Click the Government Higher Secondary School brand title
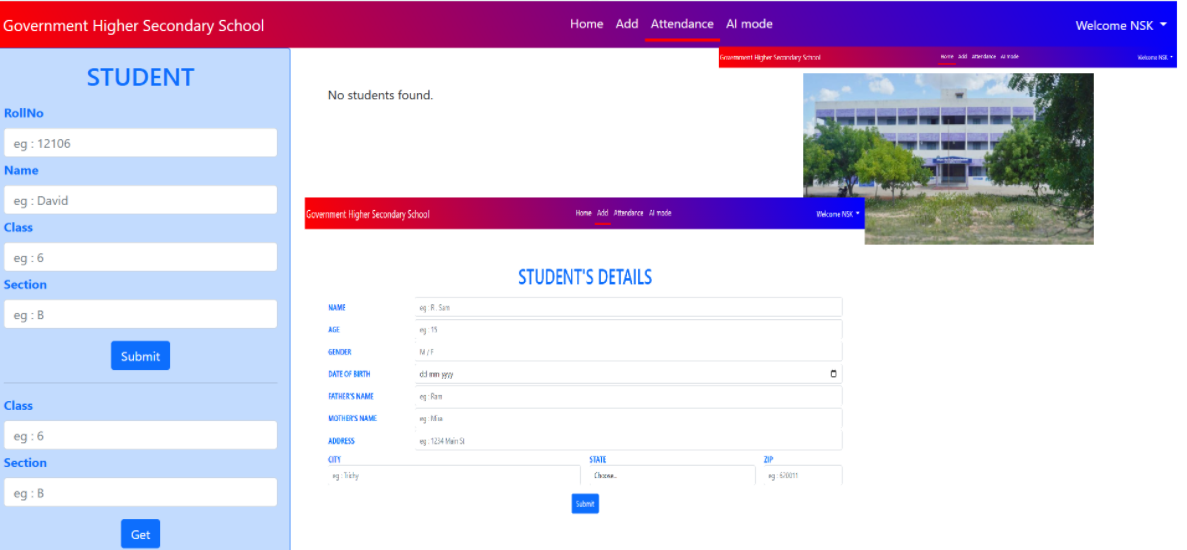The image size is (1187, 550). coord(134,25)
